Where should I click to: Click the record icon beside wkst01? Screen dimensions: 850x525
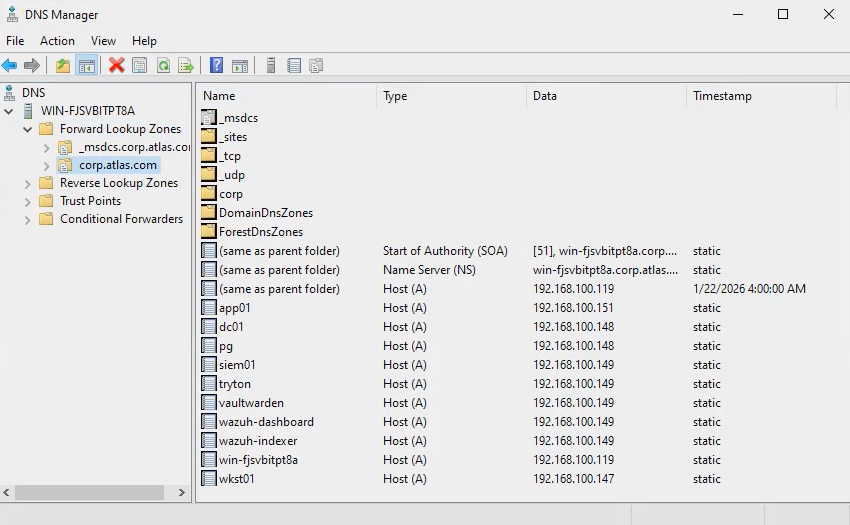(x=209, y=478)
